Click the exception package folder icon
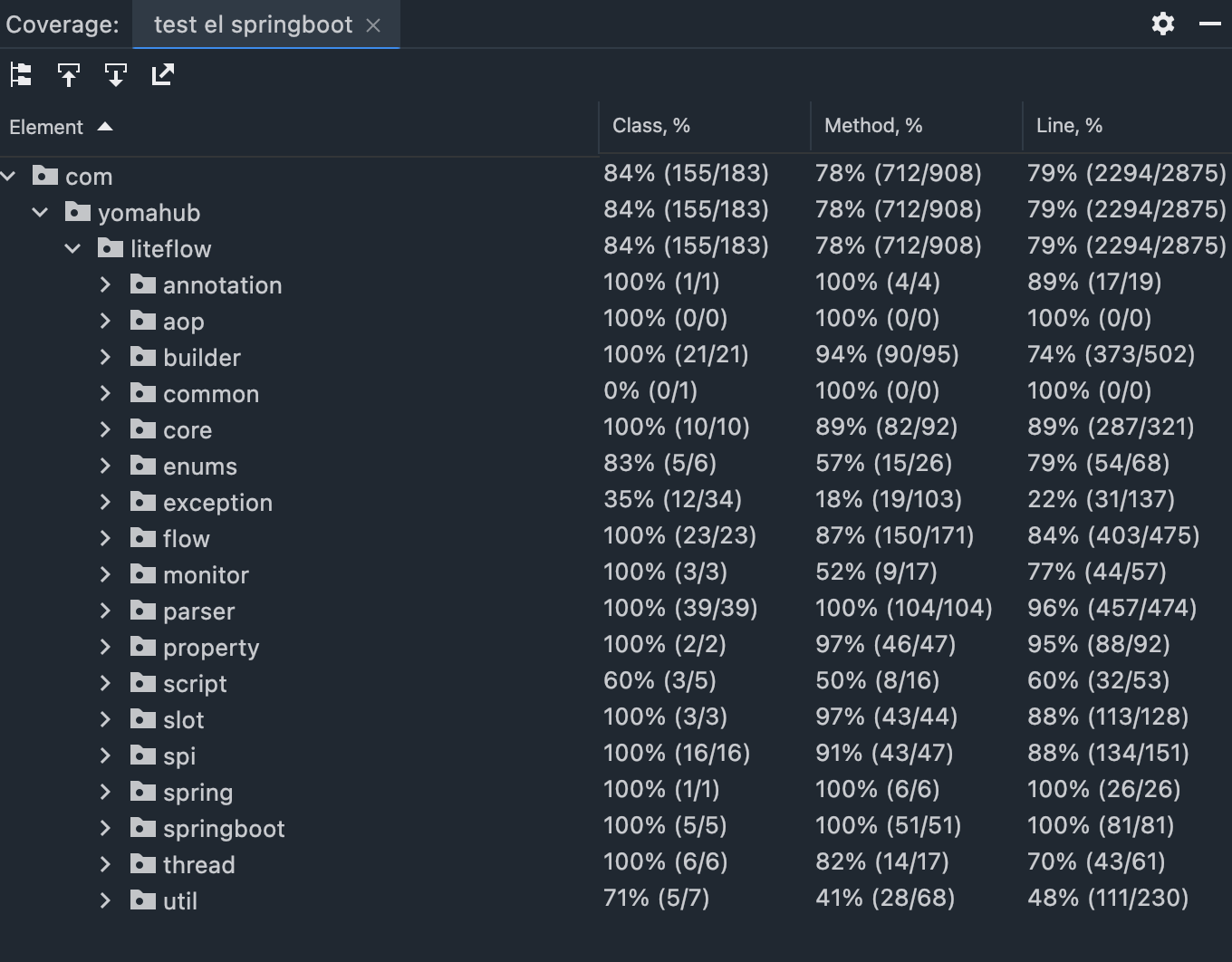The height and width of the screenshot is (962, 1232). 143,502
